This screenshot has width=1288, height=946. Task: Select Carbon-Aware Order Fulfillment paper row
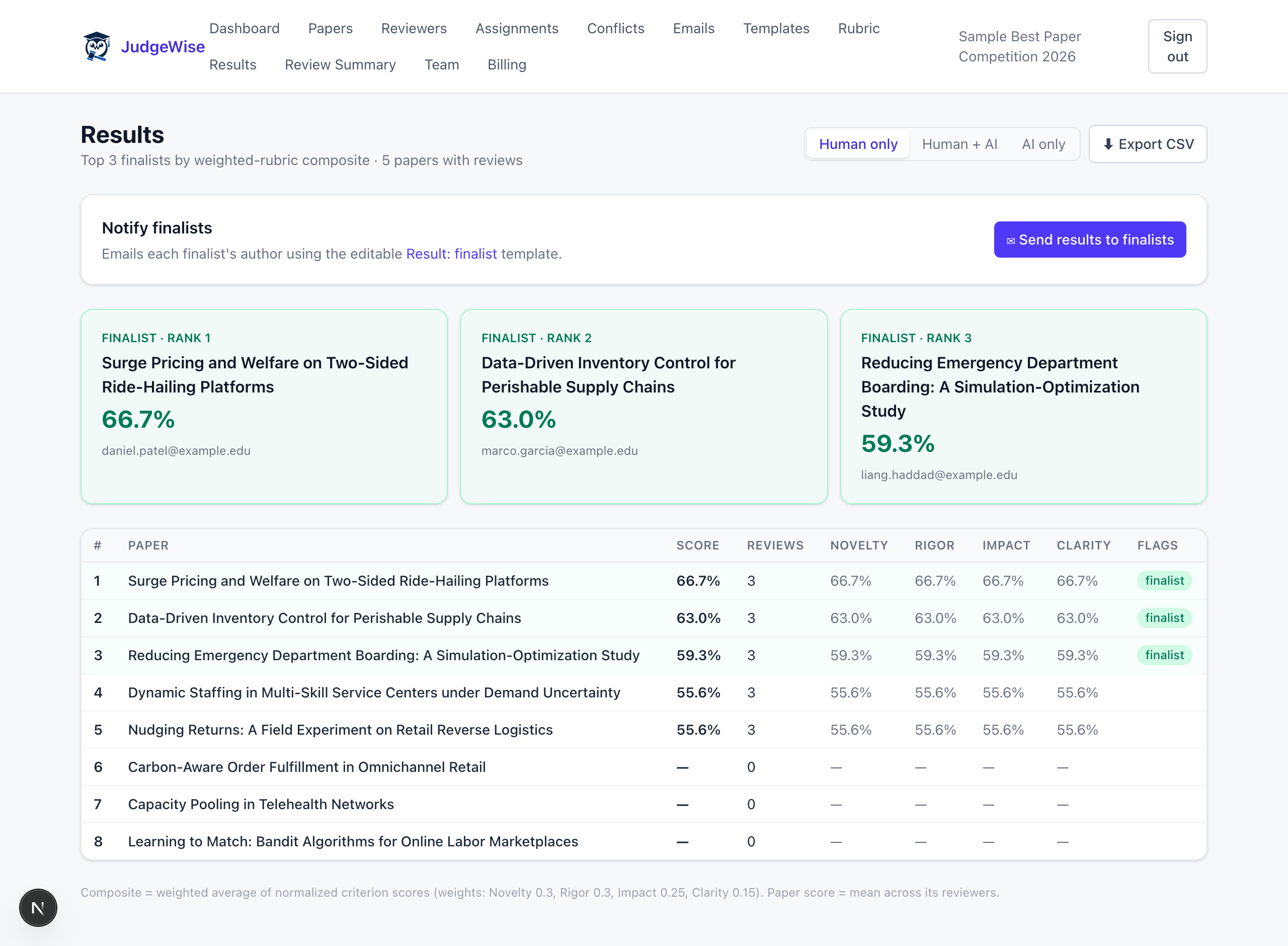(x=643, y=767)
